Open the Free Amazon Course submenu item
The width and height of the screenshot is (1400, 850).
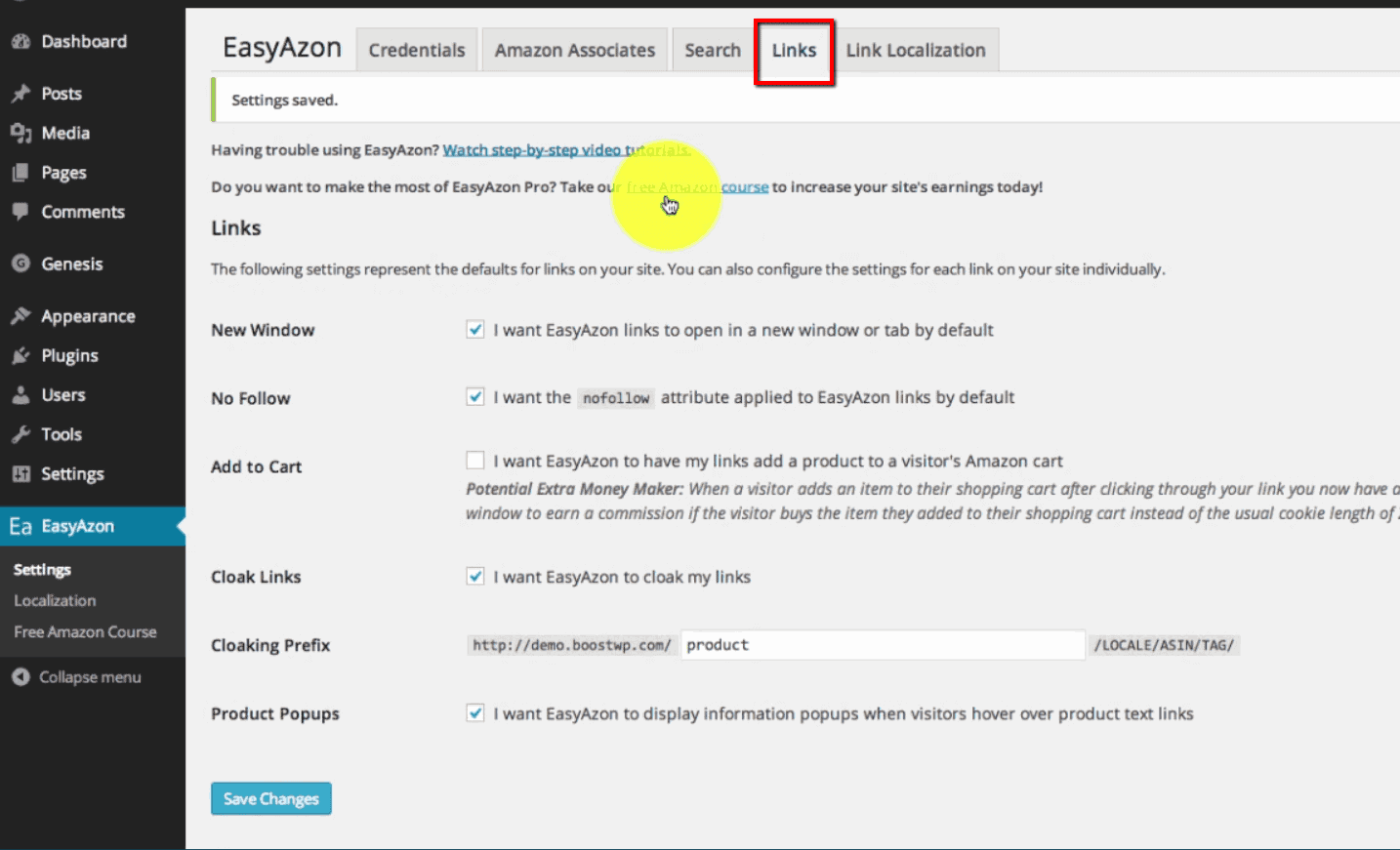pyautogui.click(x=85, y=632)
